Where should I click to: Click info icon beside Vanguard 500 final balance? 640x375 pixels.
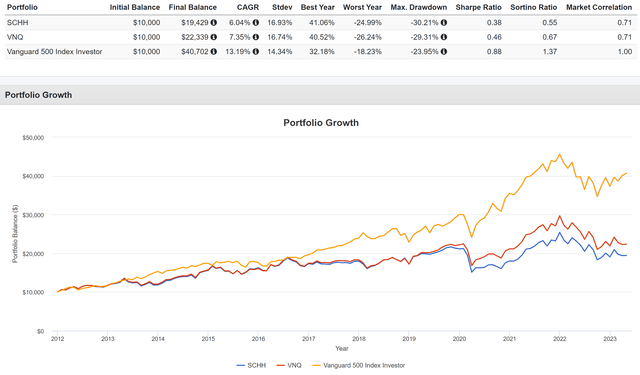pyautogui.click(x=213, y=52)
